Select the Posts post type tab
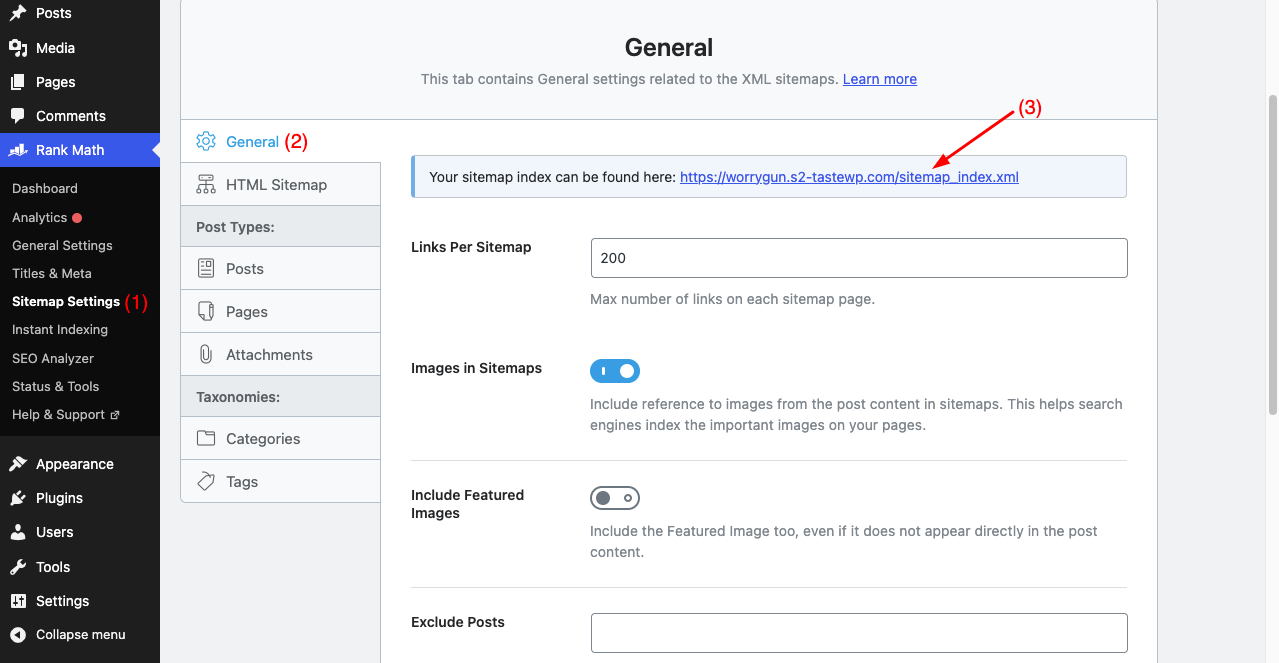This screenshot has width=1279, height=663. pos(281,268)
